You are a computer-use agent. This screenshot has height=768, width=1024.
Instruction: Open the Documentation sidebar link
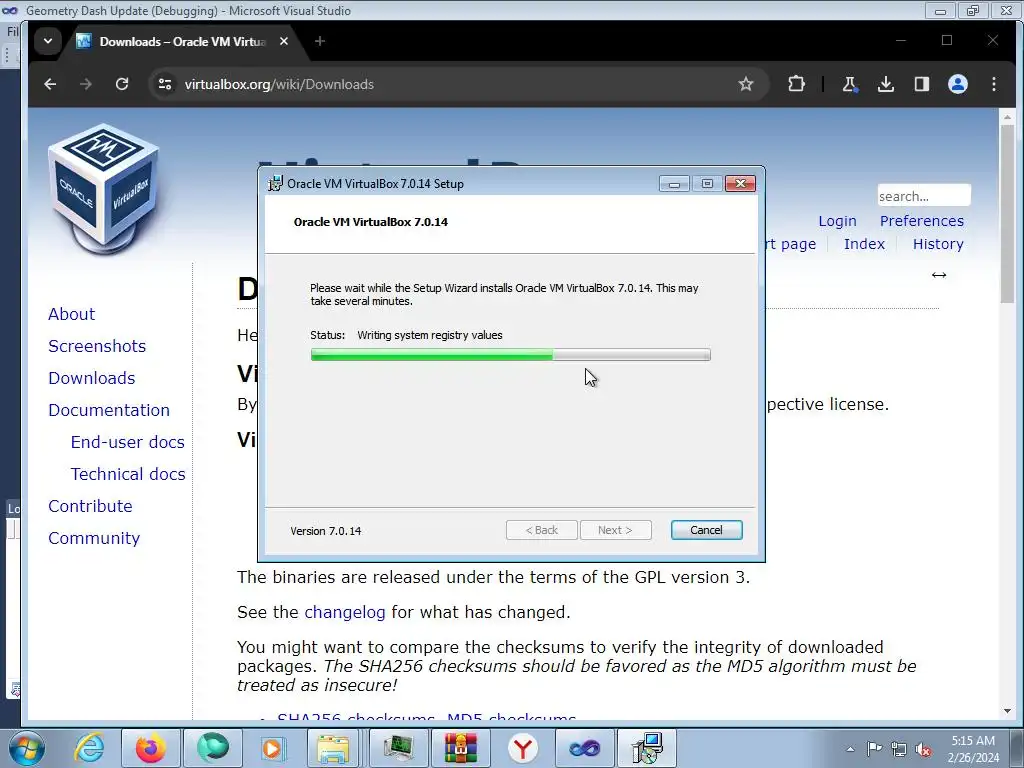pyautogui.click(x=109, y=410)
